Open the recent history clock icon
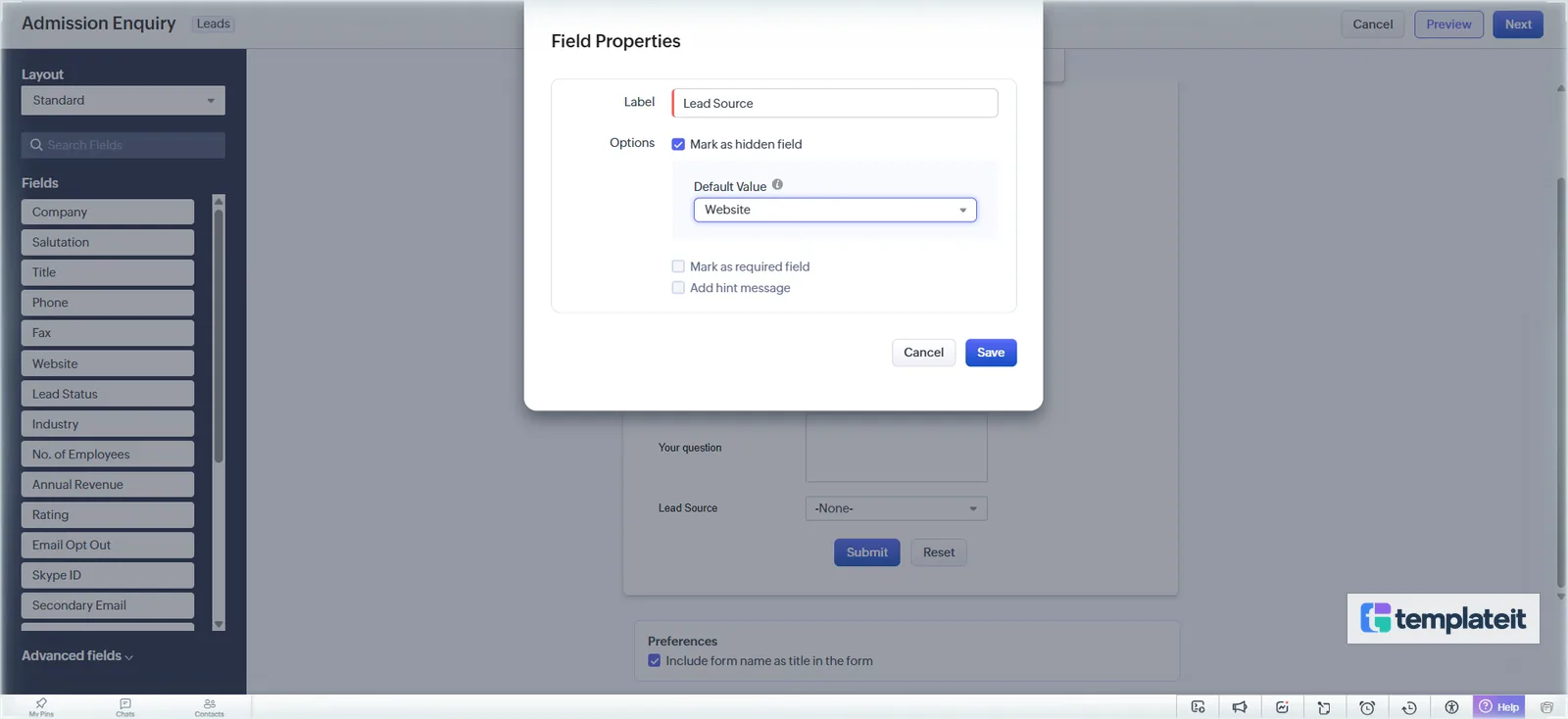 1409,707
